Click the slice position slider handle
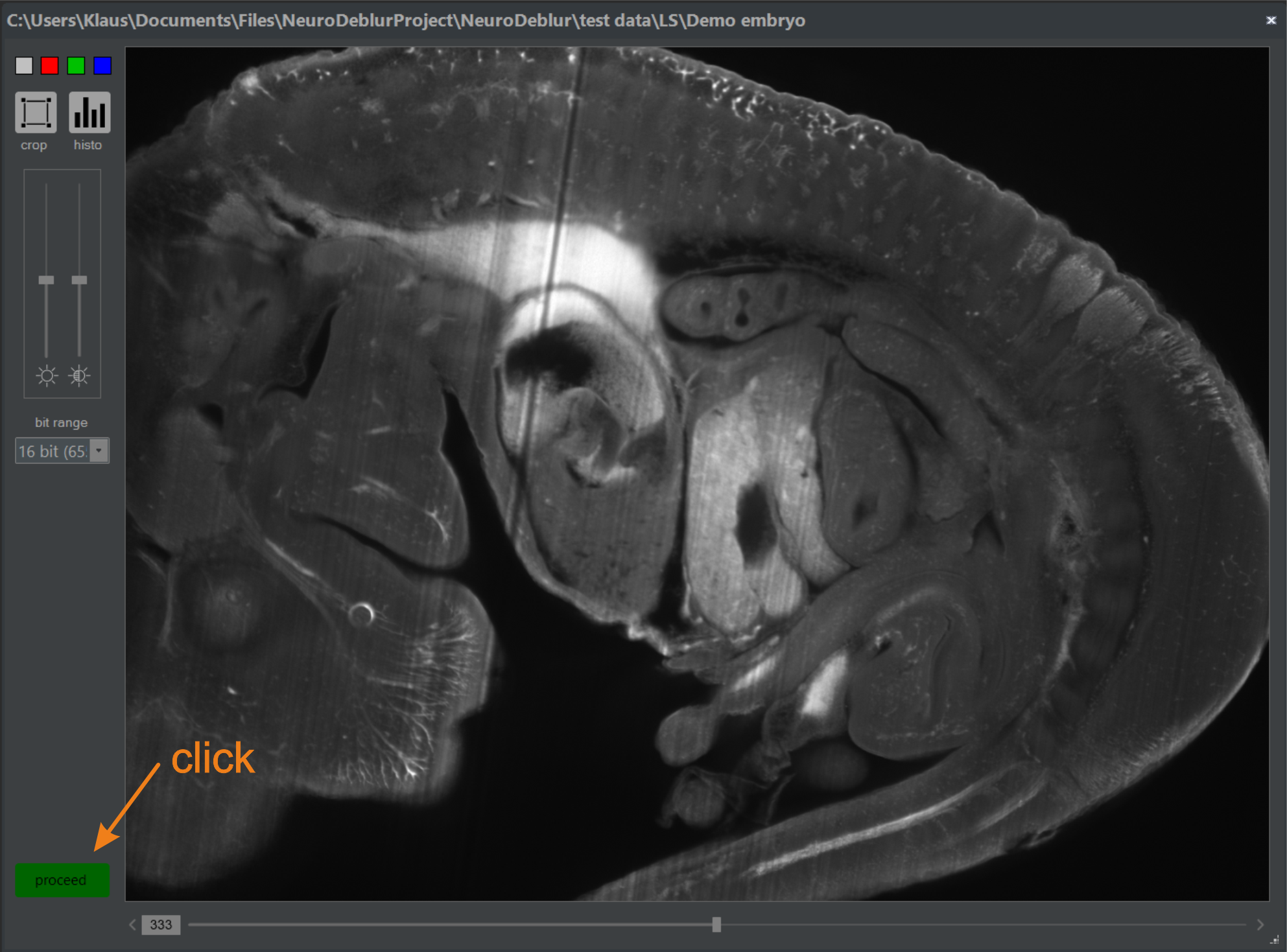The height and width of the screenshot is (952, 1287). [x=716, y=925]
